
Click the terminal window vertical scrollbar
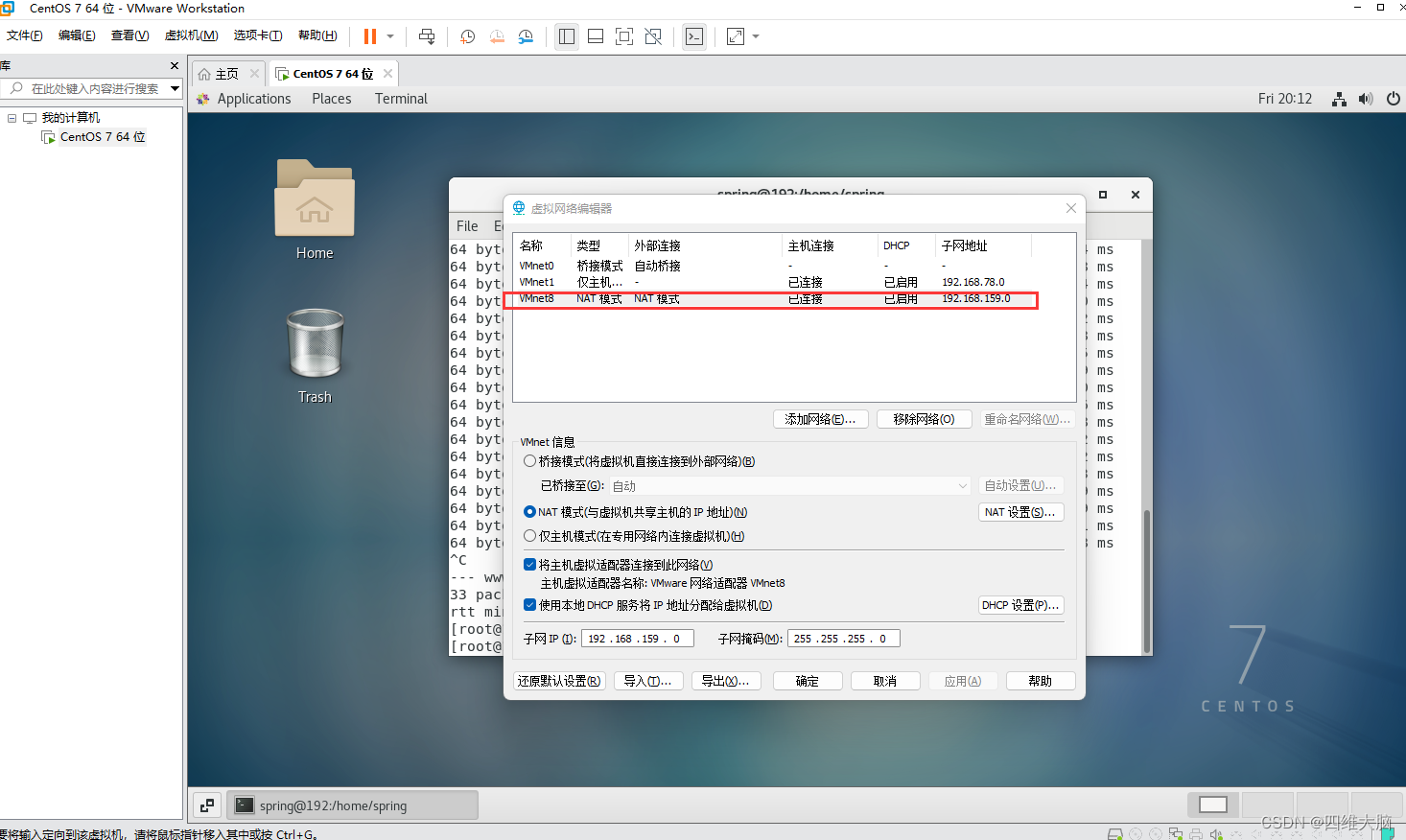(x=1146, y=580)
